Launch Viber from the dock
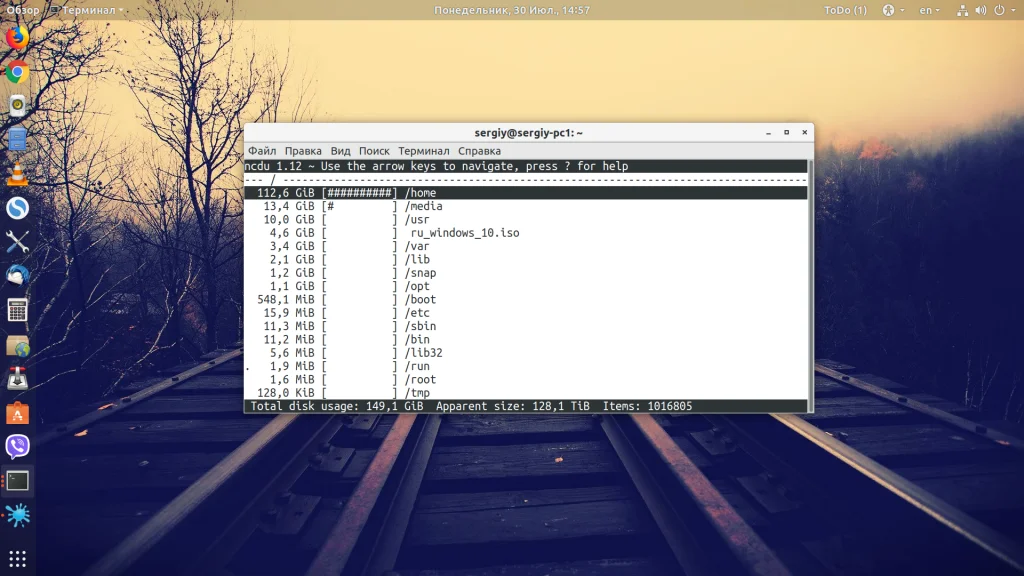The height and width of the screenshot is (576, 1024). [x=18, y=447]
